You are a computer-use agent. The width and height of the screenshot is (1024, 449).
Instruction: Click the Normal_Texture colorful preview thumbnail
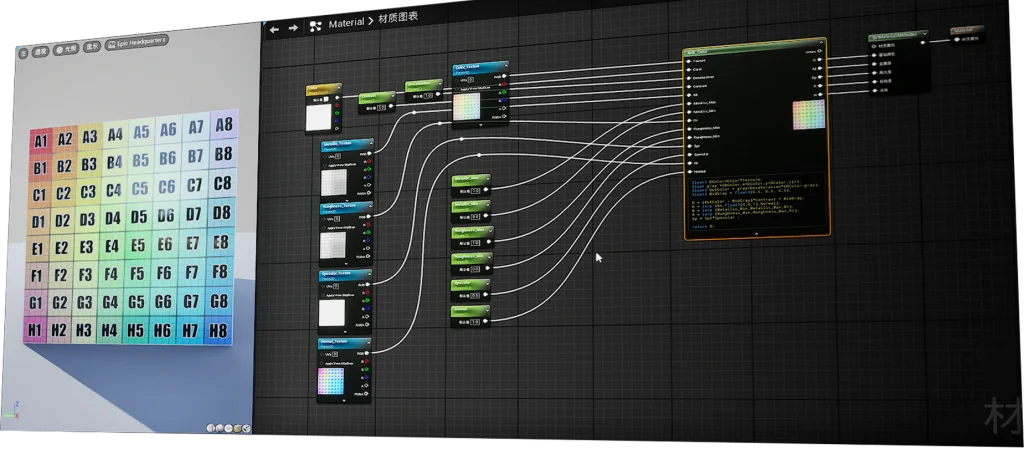330,381
